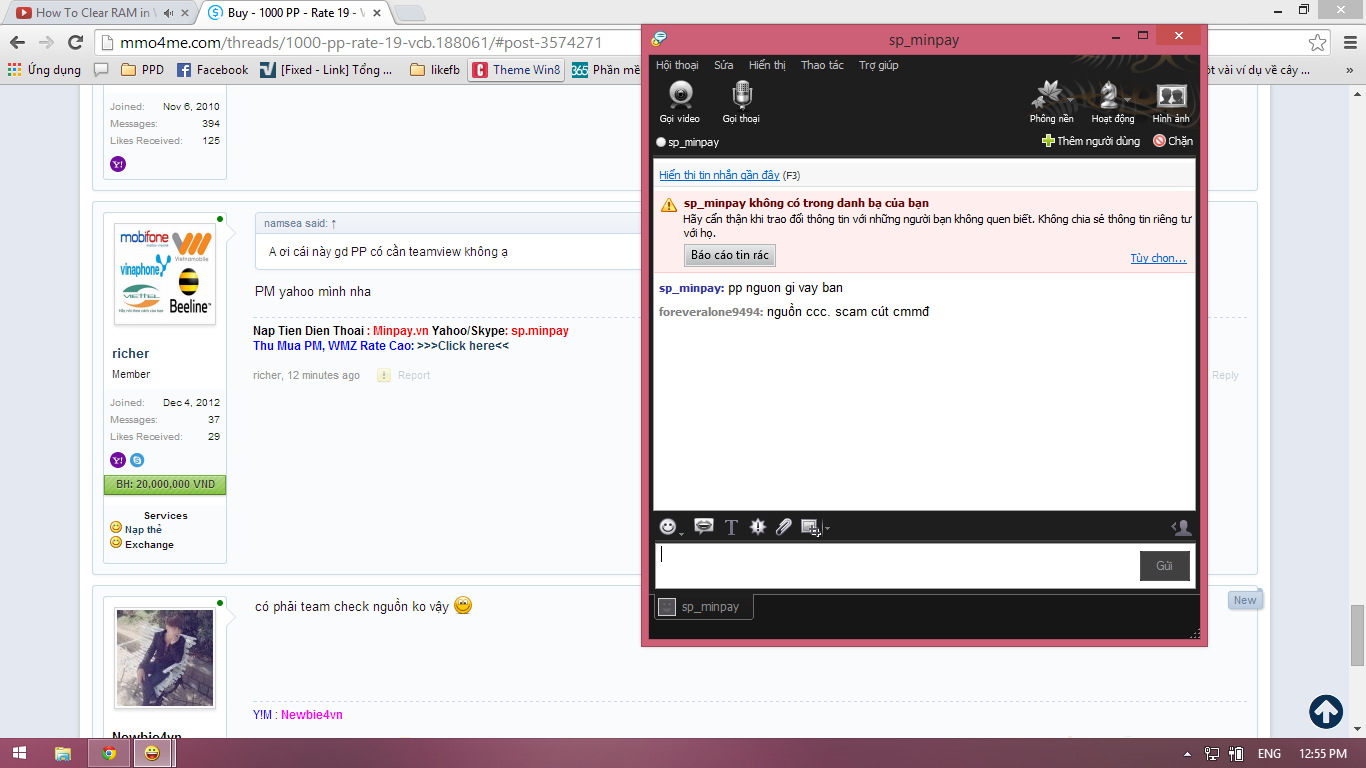The width and height of the screenshot is (1366, 768).
Task: Click the Hiển thị tin nhắn gần đây link
Action: [x=719, y=175]
